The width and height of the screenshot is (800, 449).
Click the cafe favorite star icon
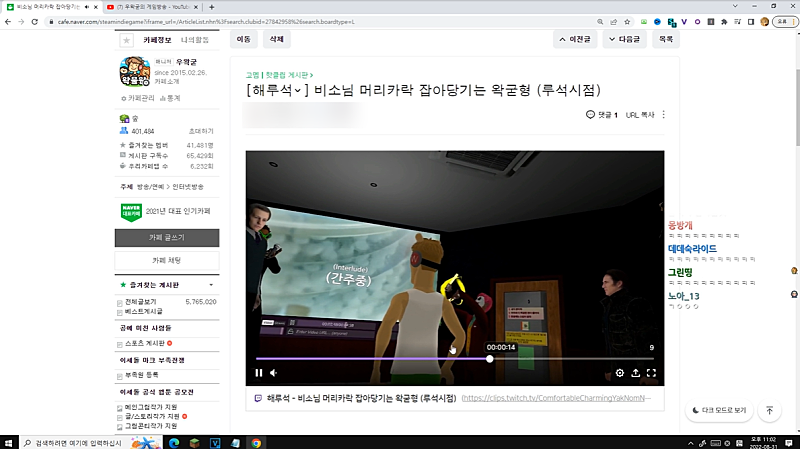(x=126, y=41)
